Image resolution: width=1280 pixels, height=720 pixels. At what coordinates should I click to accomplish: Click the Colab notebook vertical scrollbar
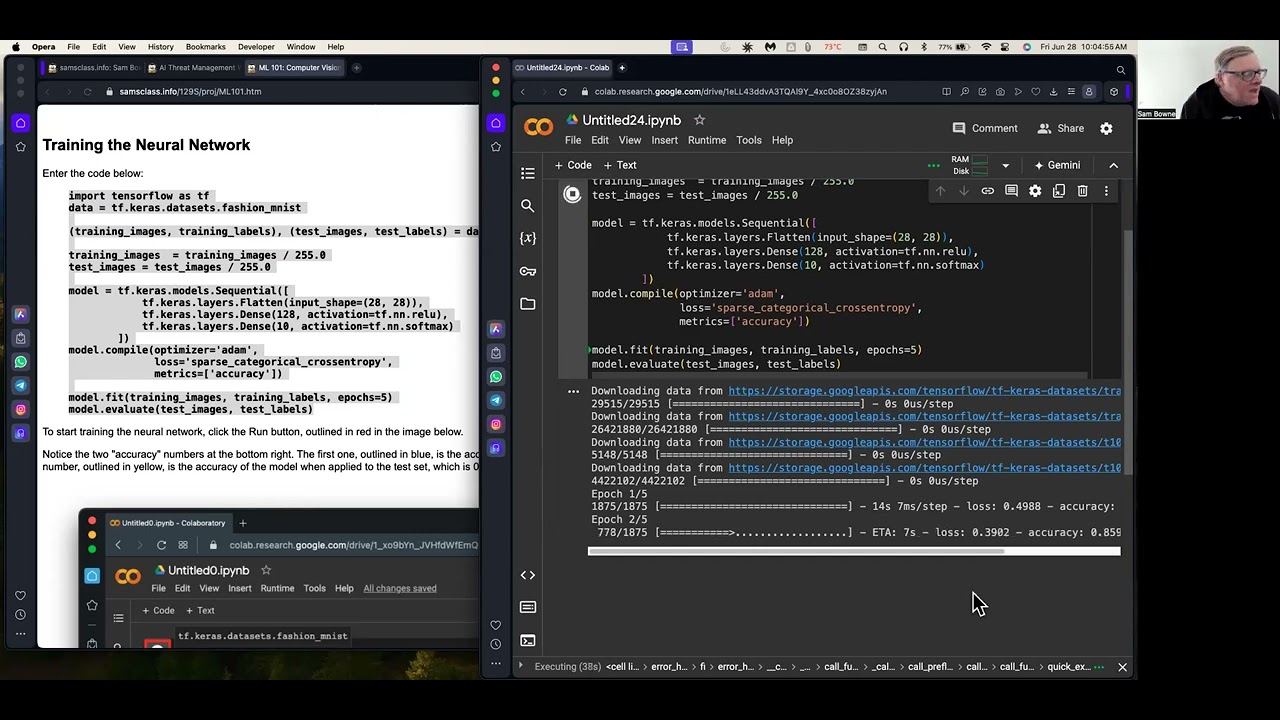1128,350
